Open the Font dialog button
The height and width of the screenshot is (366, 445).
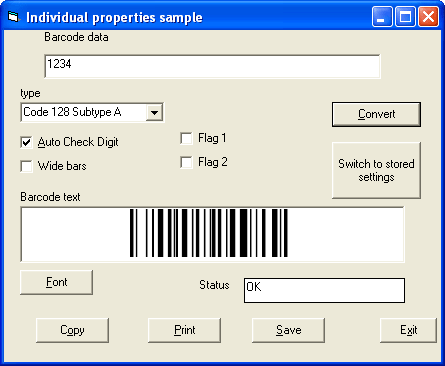click(x=56, y=282)
